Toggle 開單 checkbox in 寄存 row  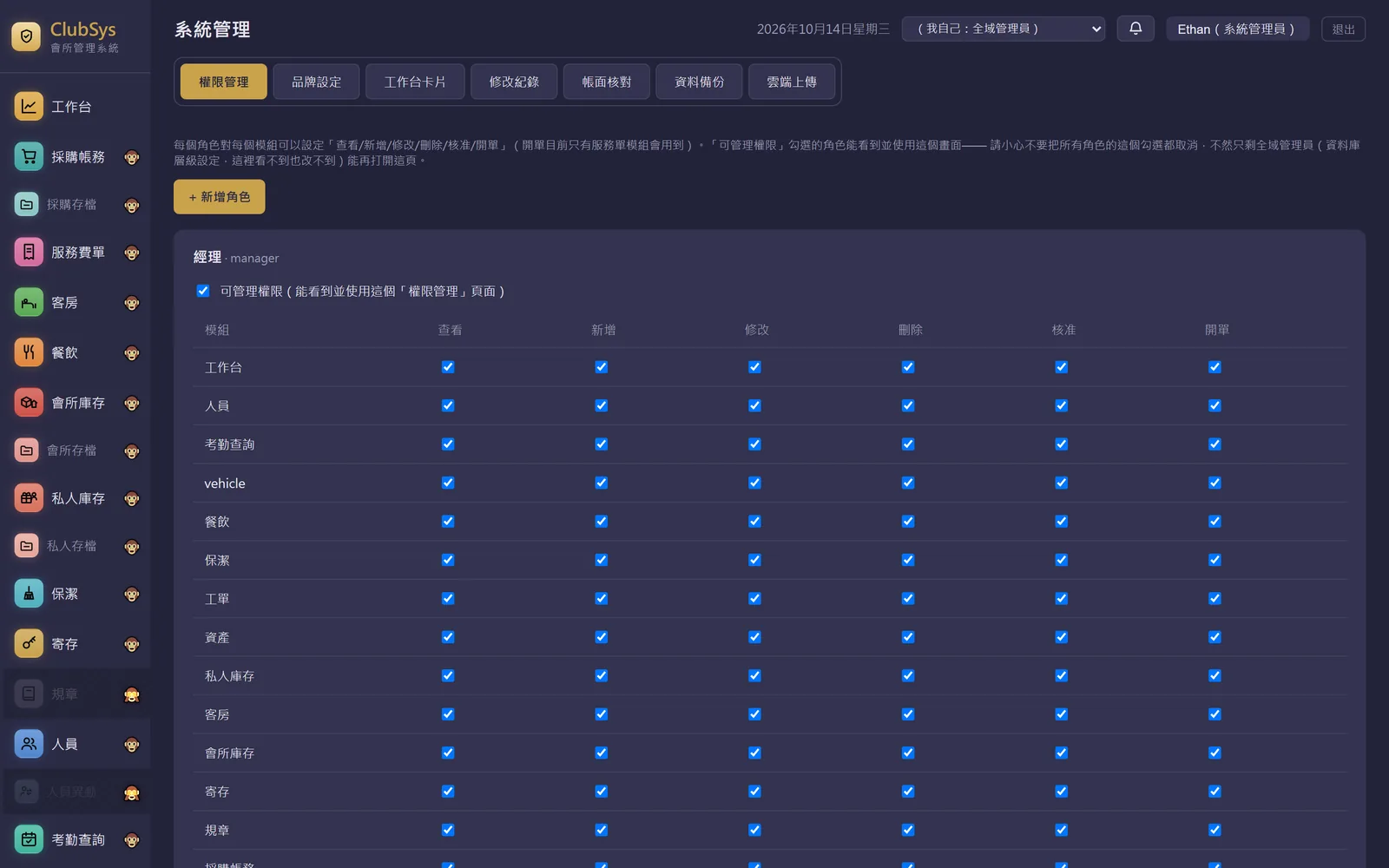[x=1215, y=792]
